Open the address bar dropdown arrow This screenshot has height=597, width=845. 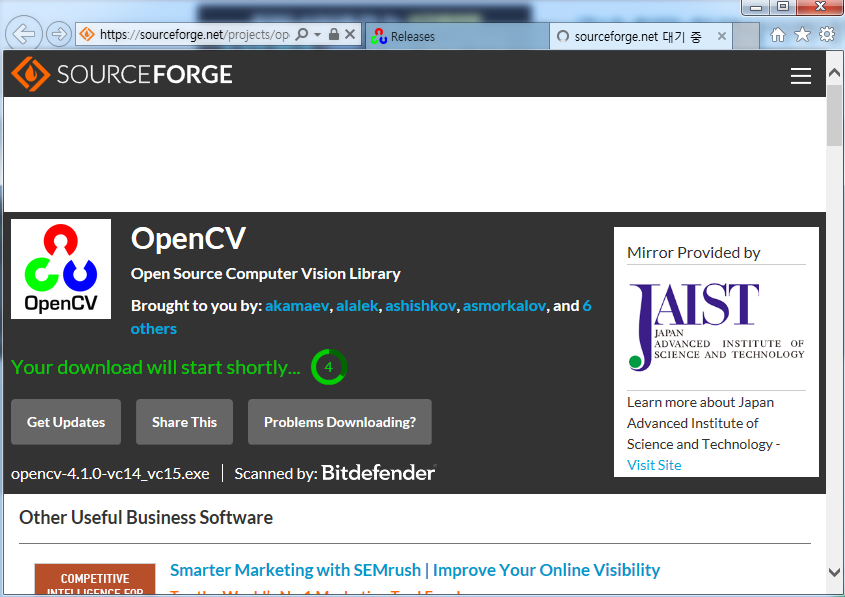317,34
